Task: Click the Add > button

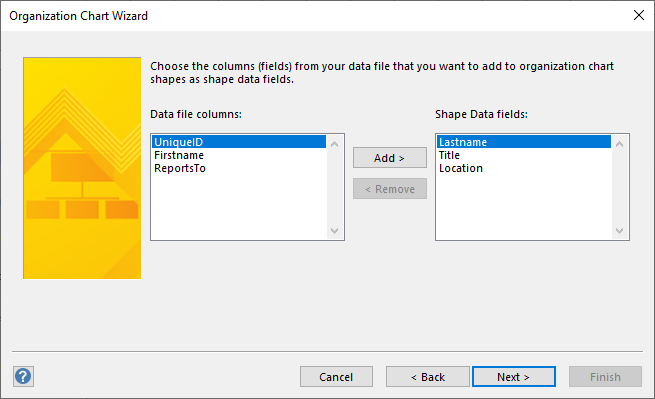Action: (390, 158)
